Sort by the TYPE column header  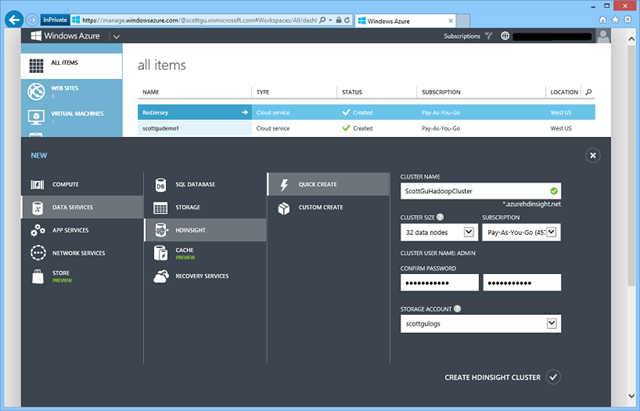point(263,92)
